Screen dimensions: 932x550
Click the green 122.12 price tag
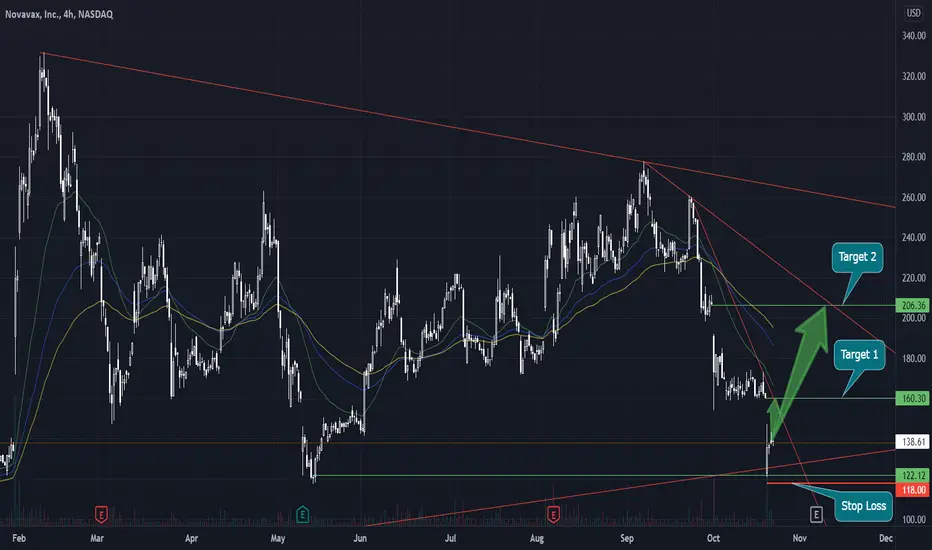912,475
